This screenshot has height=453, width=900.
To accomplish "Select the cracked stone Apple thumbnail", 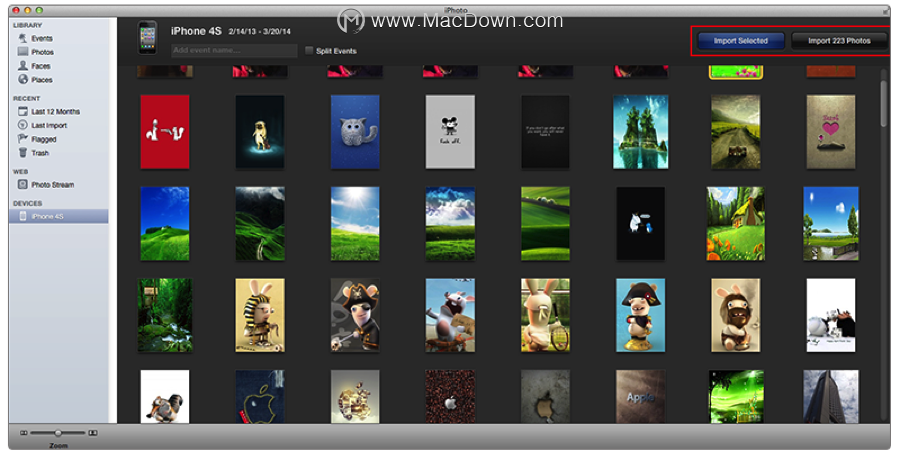I will (x=545, y=397).
